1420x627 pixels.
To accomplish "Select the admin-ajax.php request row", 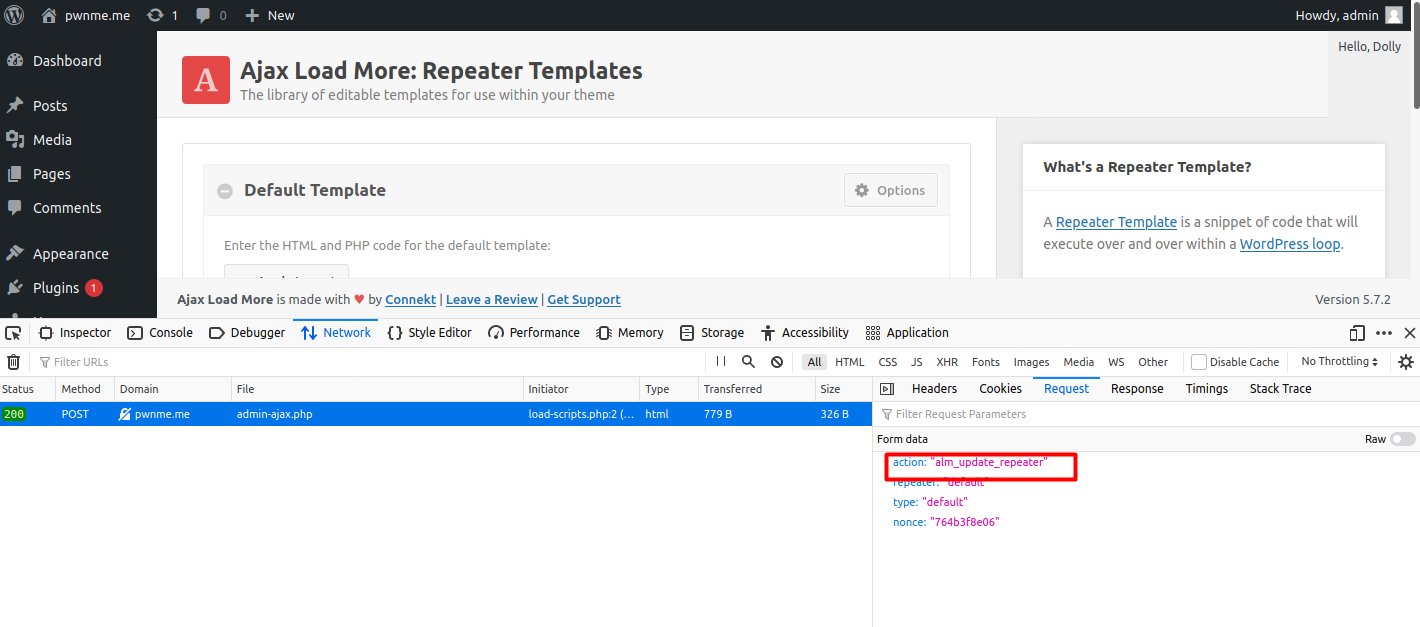I will tap(436, 414).
